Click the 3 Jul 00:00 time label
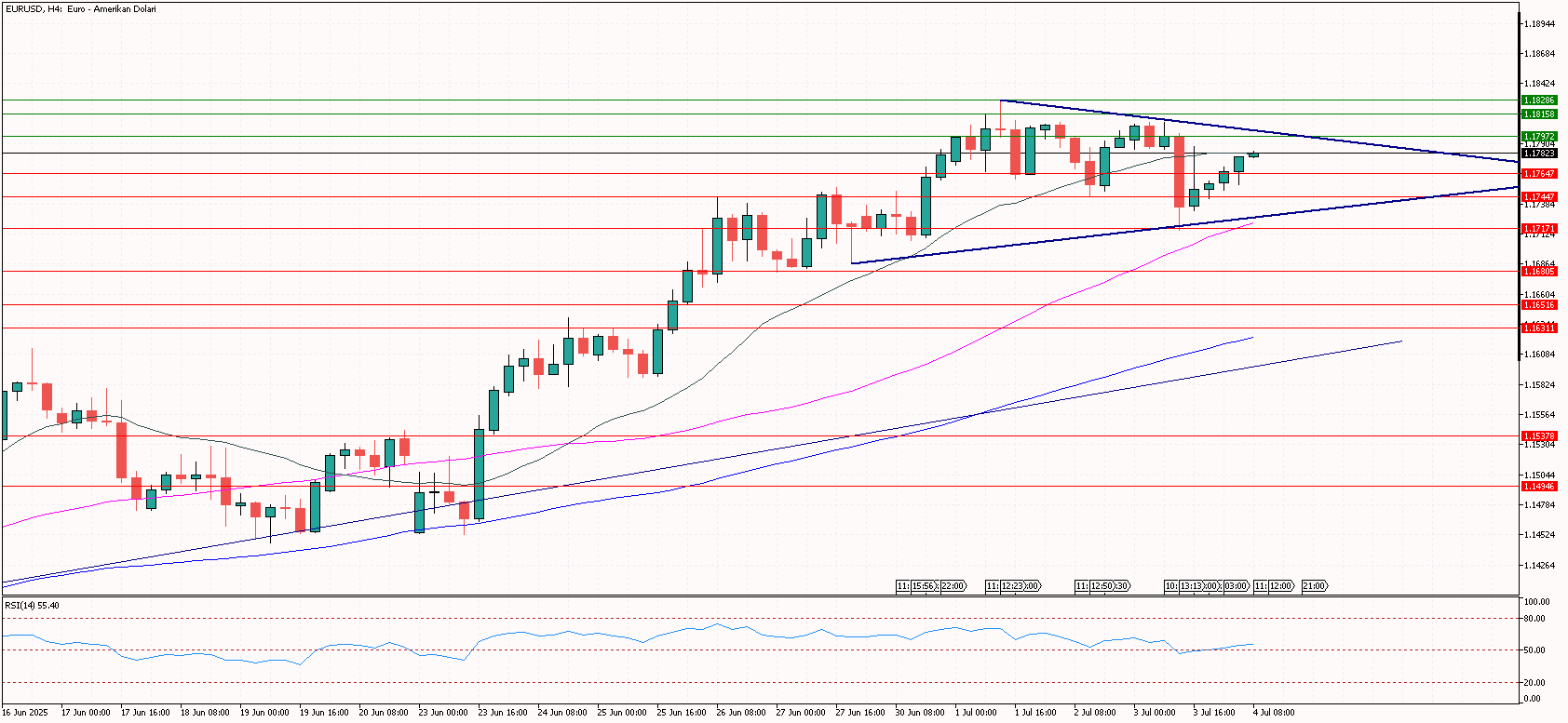 [1155, 713]
